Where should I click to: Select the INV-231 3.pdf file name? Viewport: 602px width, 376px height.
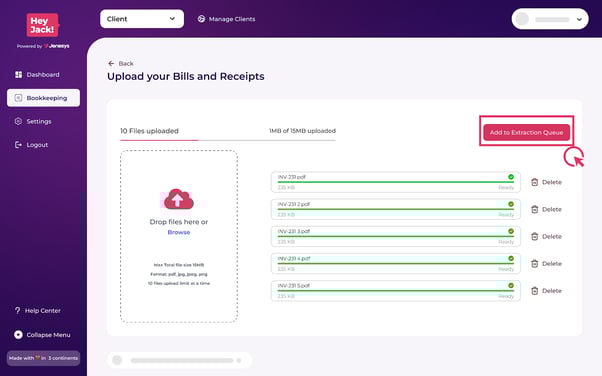294,231
